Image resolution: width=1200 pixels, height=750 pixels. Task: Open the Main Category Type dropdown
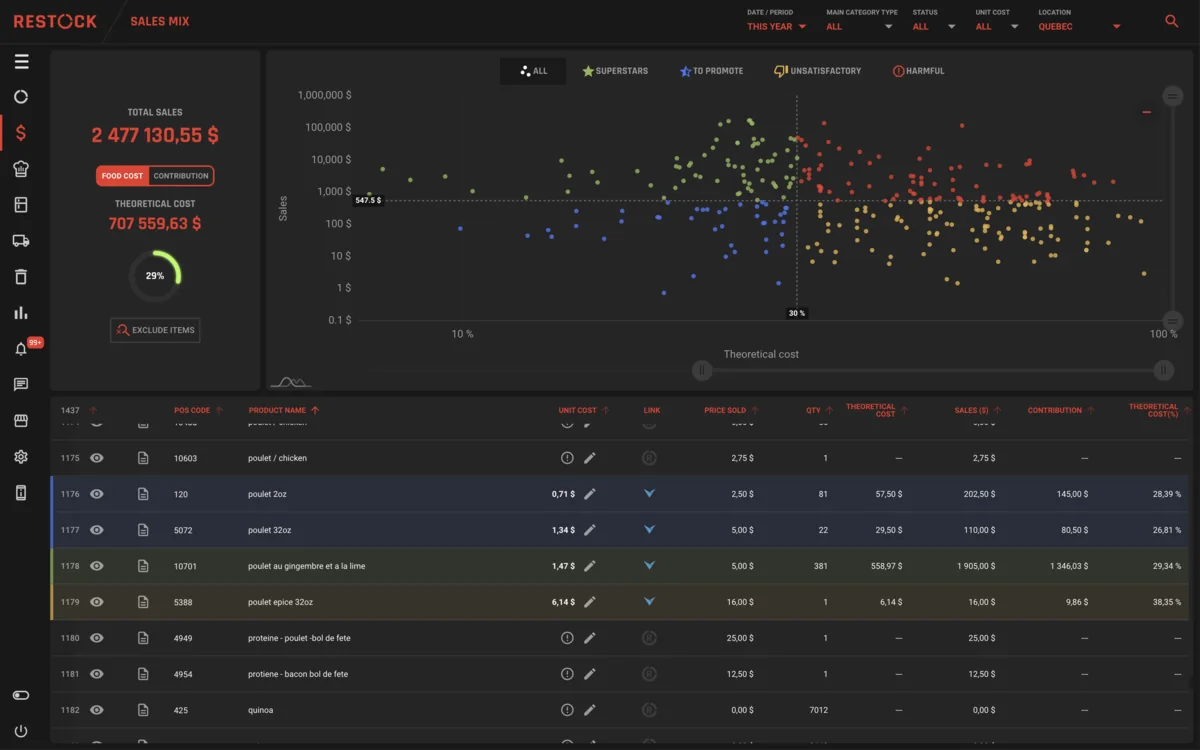click(860, 27)
